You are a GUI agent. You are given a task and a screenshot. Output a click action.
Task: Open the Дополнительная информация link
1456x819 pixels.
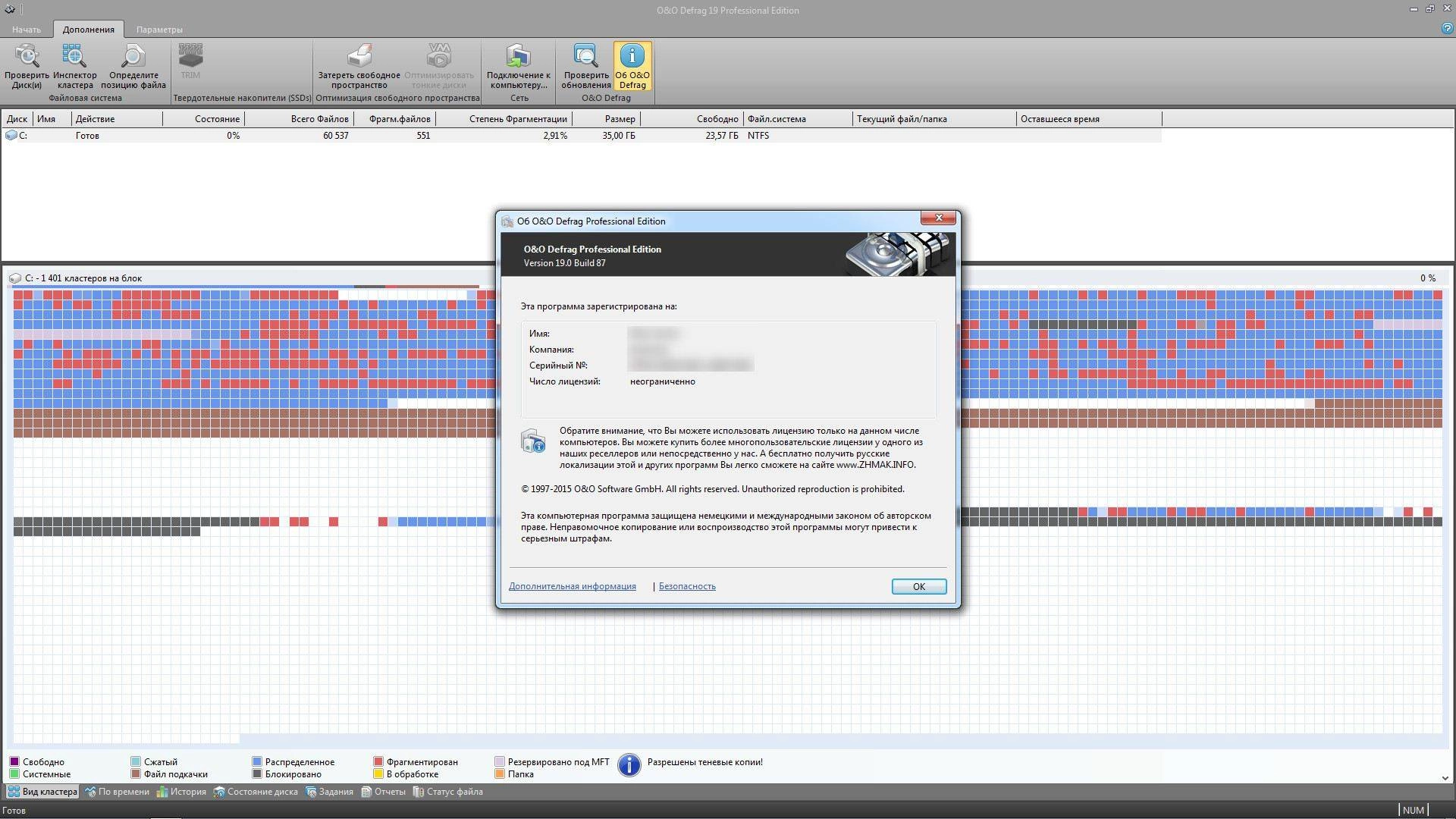click(573, 586)
